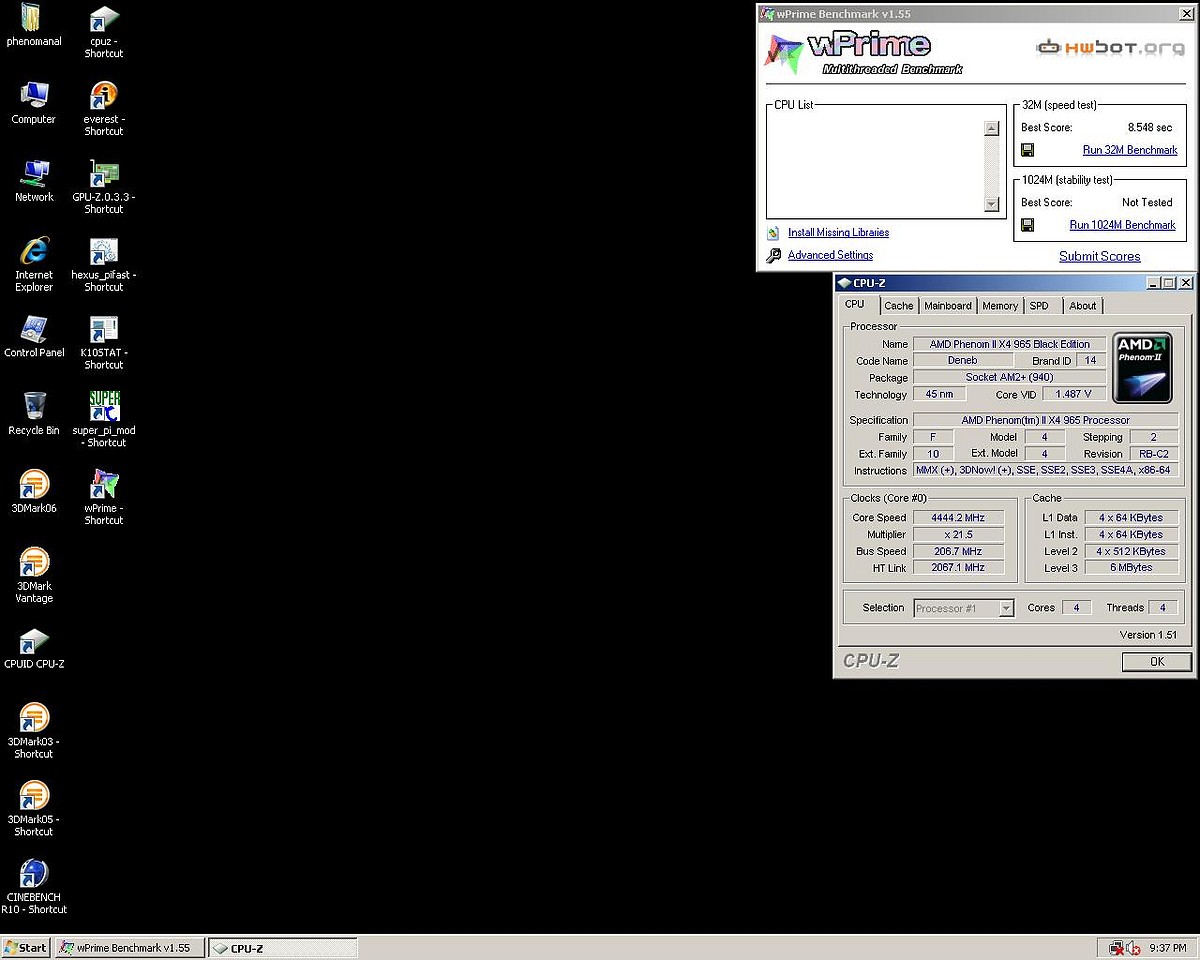This screenshot has width=1200, height=960.
Task: Click the save icon under 1024M stability test
Action: (1027, 226)
